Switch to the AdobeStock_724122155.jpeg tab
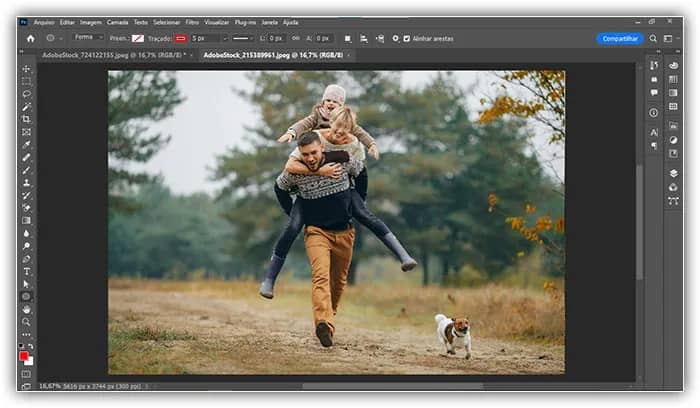The height and width of the screenshot is (408, 700). coord(112,55)
